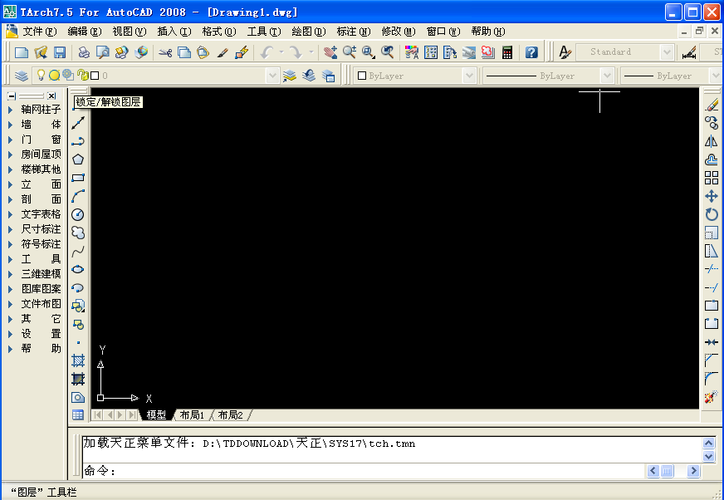Click the Print icon
Viewport: 724px width, 500px height.
point(84,52)
